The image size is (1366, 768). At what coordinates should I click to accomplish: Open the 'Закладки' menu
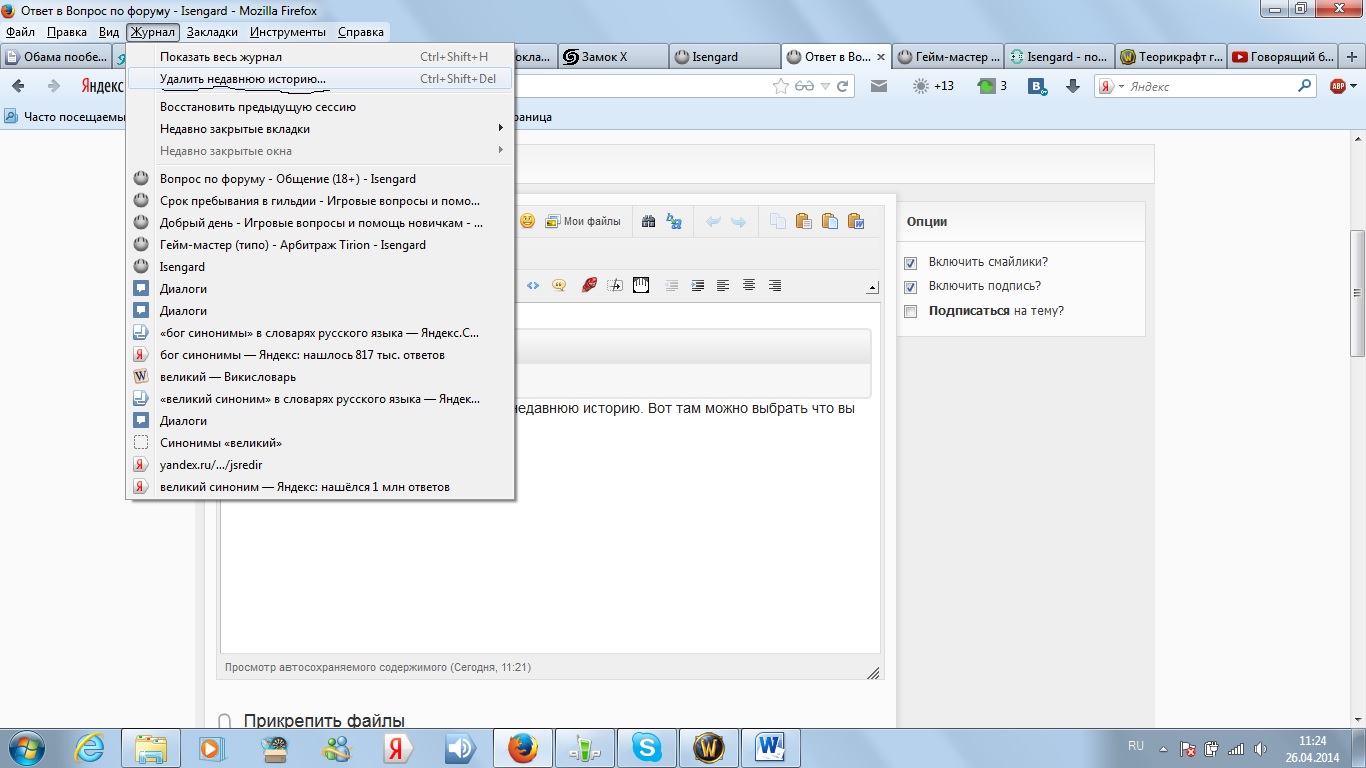[212, 32]
